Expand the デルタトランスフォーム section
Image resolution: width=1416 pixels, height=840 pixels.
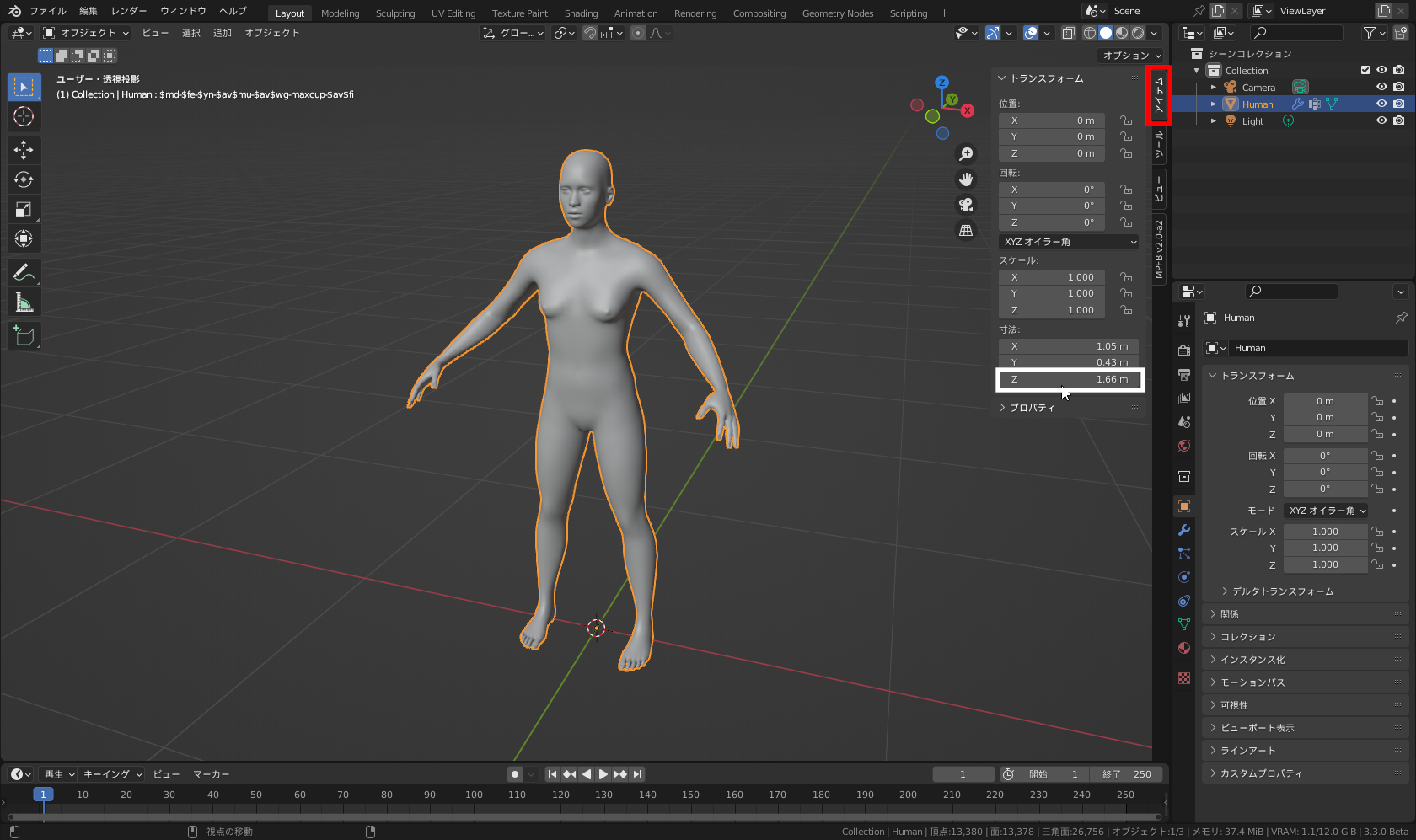pyautogui.click(x=1281, y=591)
